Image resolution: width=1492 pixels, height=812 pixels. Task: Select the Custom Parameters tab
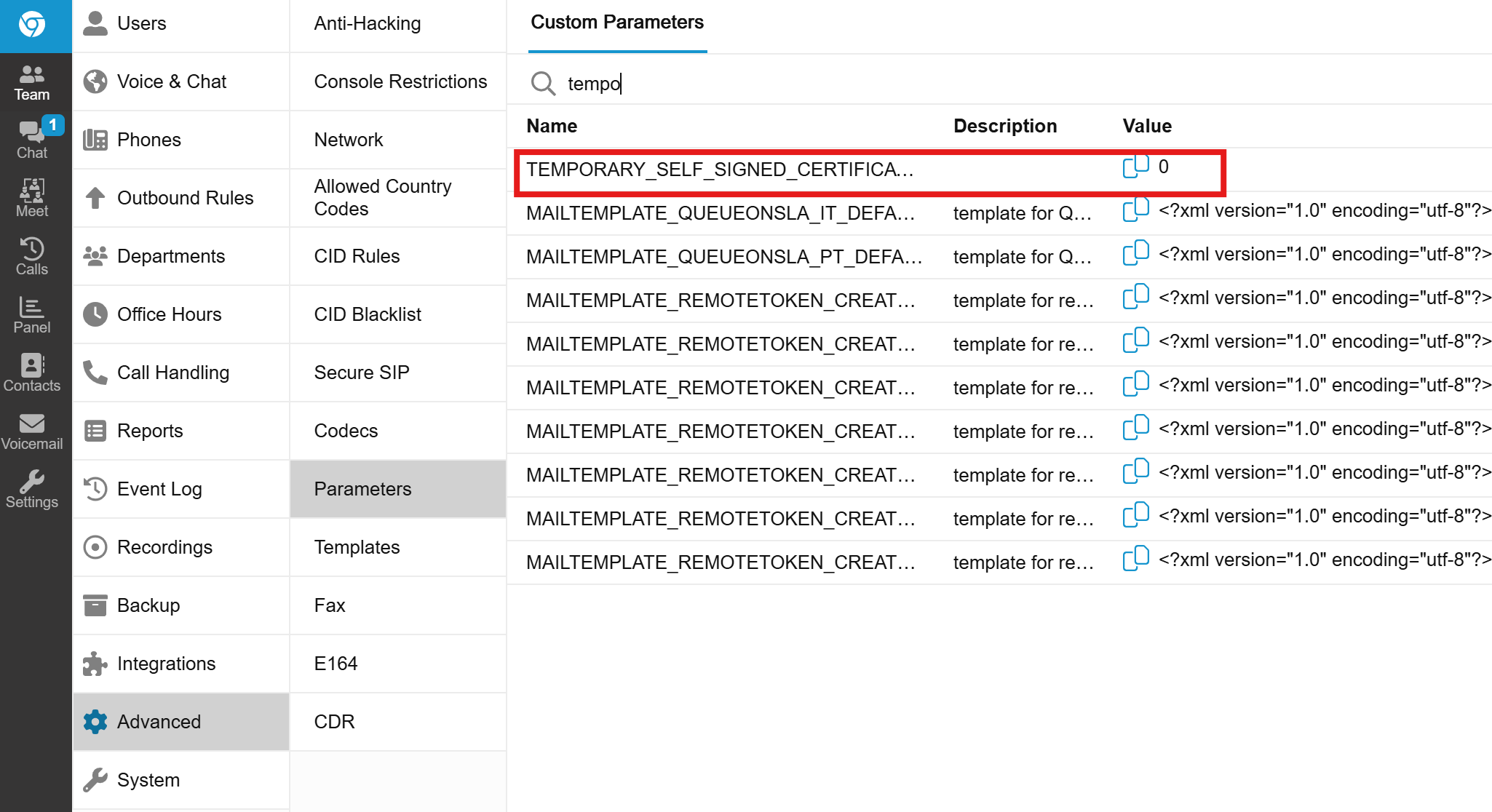pos(616,23)
